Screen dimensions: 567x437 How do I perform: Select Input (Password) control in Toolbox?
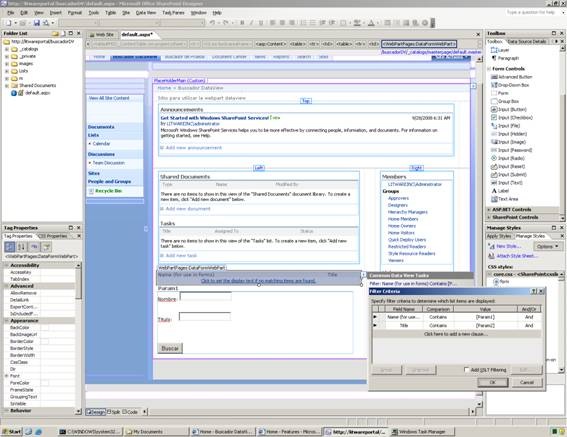tap(511, 150)
